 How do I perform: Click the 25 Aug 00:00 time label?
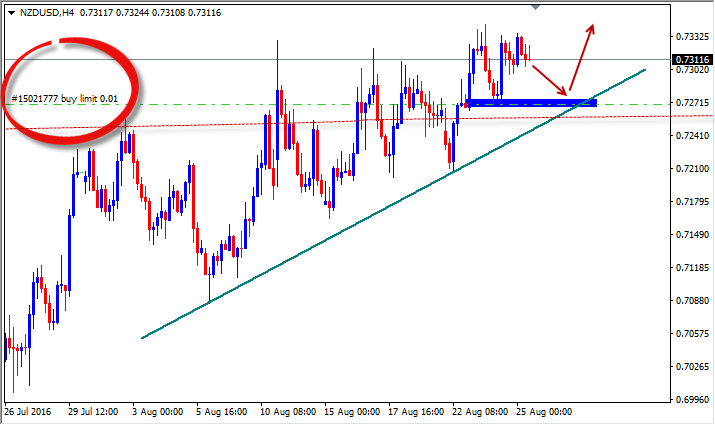click(544, 412)
